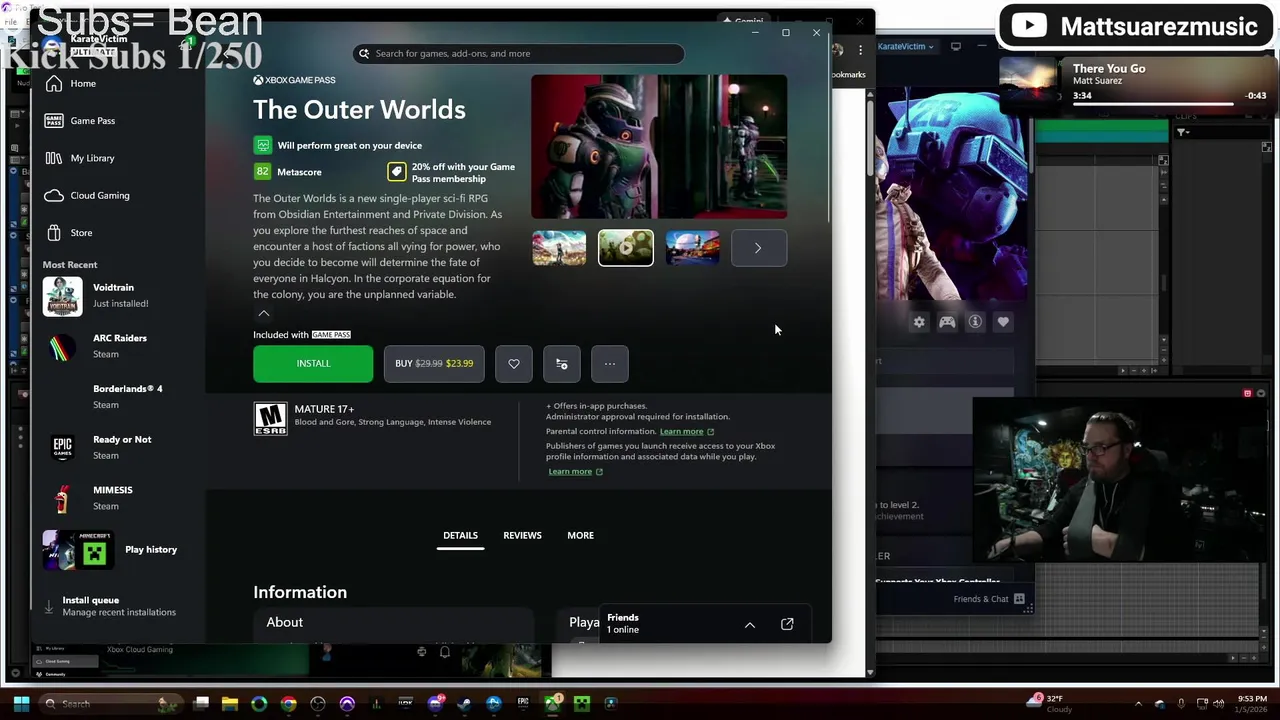Screen dimensions: 1280x720
Task: Open KarateVictim dropdown in Steam window
Action: [906, 46]
